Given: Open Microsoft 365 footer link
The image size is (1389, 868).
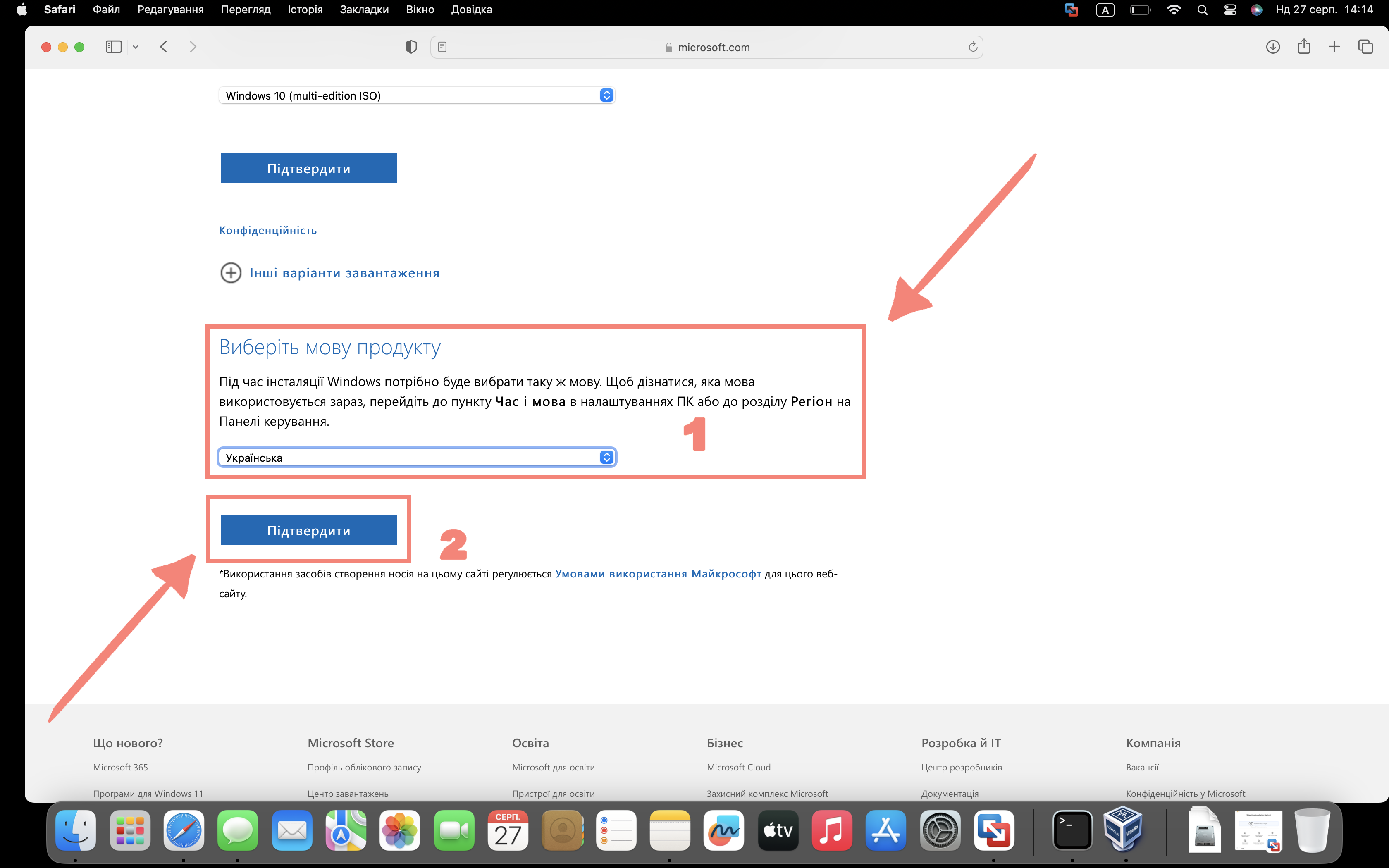Looking at the screenshot, I should (121, 767).
